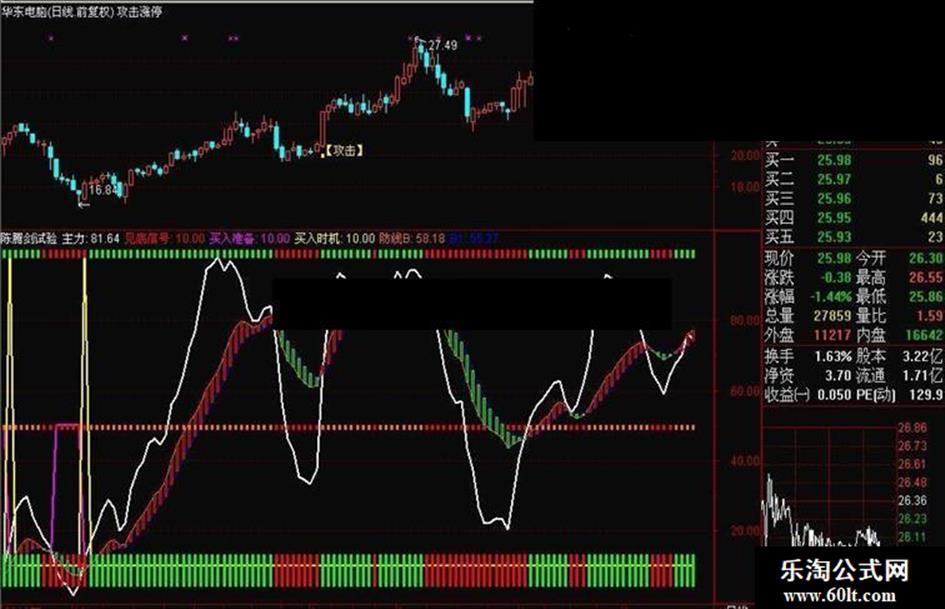The image size is (945, 609).
Task: Click the 买入时机: 10.00 label
Action: coord(334,239)
